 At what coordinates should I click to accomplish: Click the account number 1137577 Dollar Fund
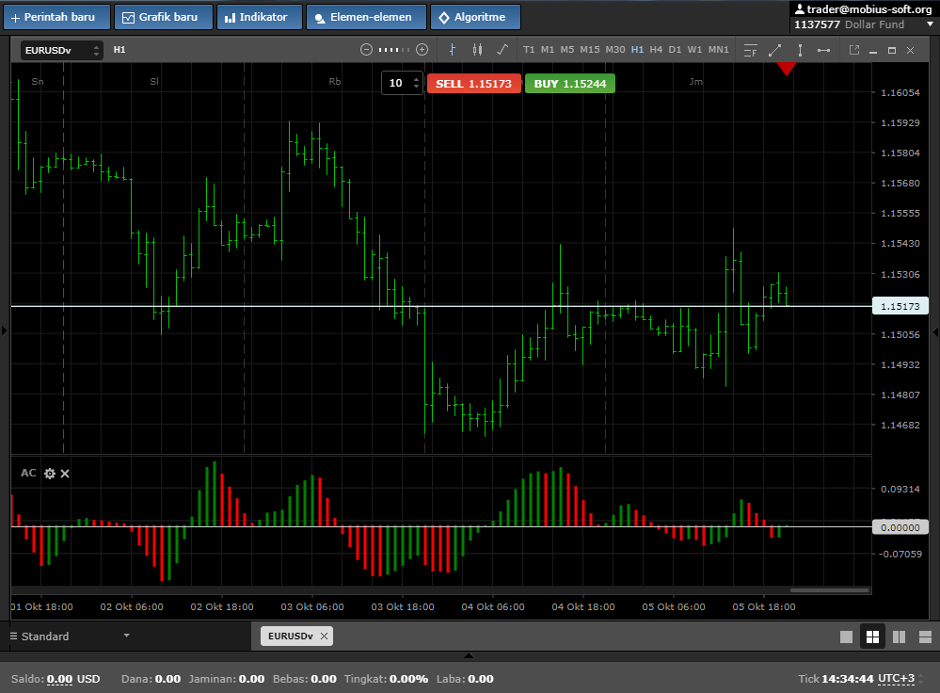coord(849,25)
